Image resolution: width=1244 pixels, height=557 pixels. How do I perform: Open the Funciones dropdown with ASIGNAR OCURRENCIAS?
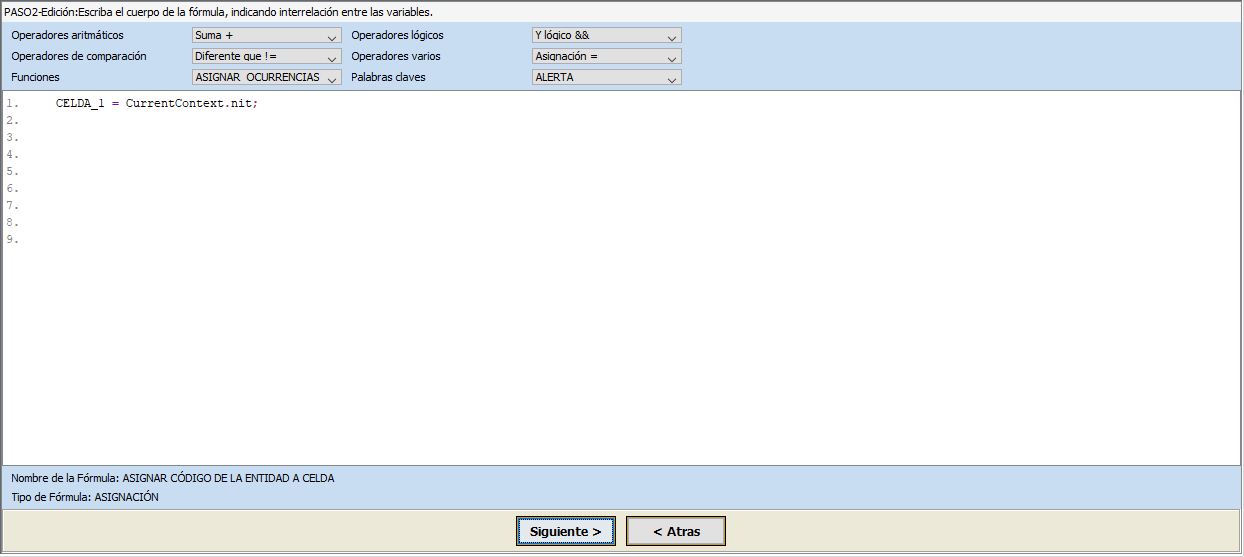click(266, 77)
